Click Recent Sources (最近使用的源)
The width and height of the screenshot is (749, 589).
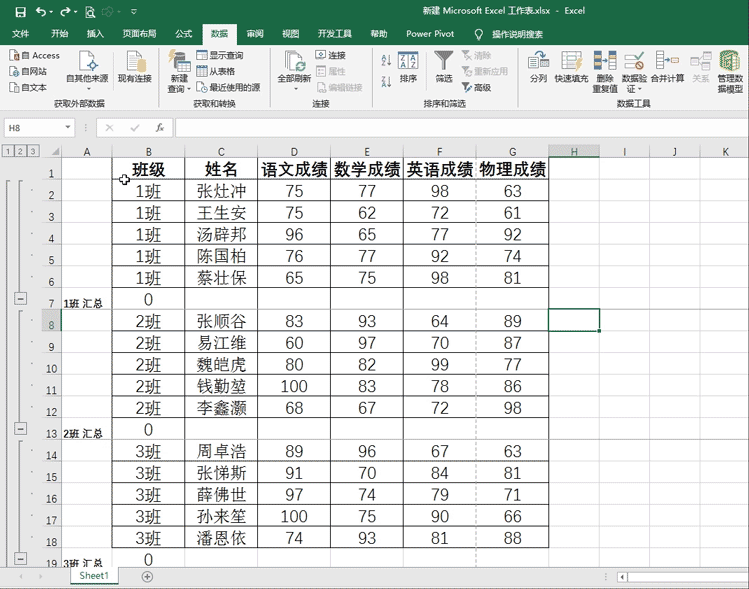pyautogui.click(x=229, y=87)
